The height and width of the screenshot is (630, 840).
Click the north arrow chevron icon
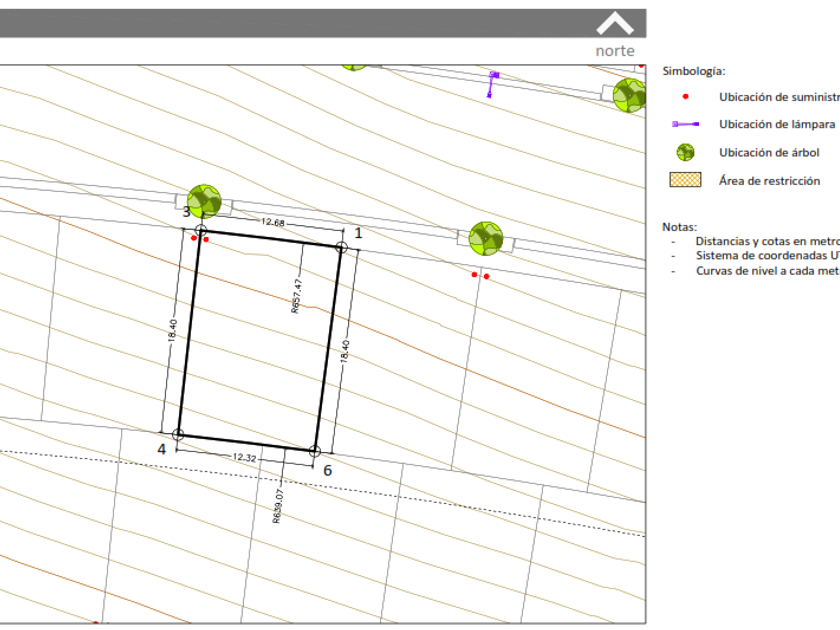coord(615,24)
